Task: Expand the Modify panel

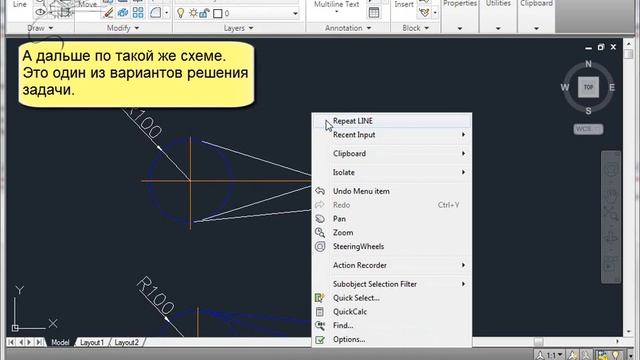Action: pyautogui.click(x=123, y=28)
